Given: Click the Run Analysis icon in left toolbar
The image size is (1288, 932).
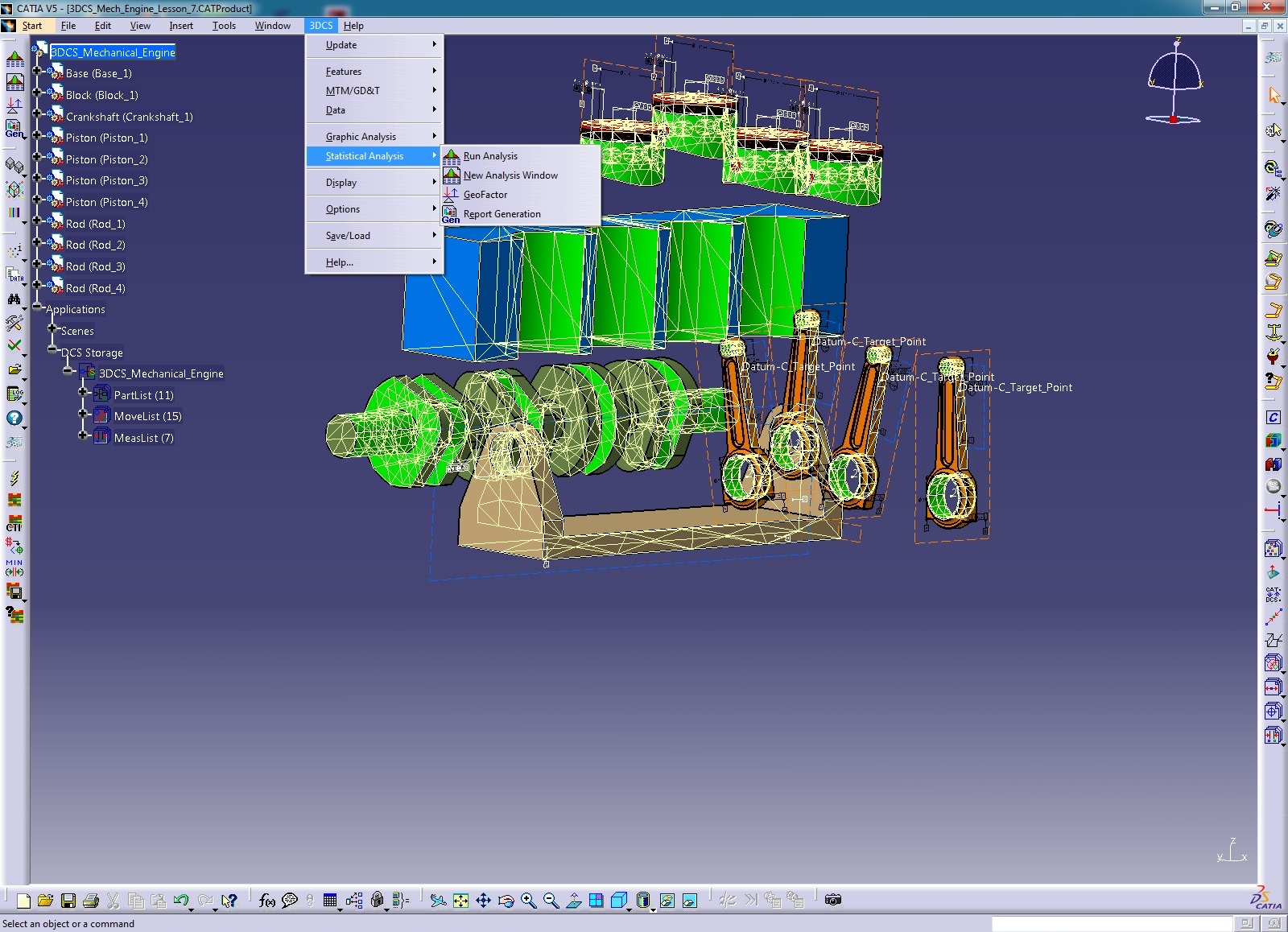Looking at the screenshot, I should 14,60.
